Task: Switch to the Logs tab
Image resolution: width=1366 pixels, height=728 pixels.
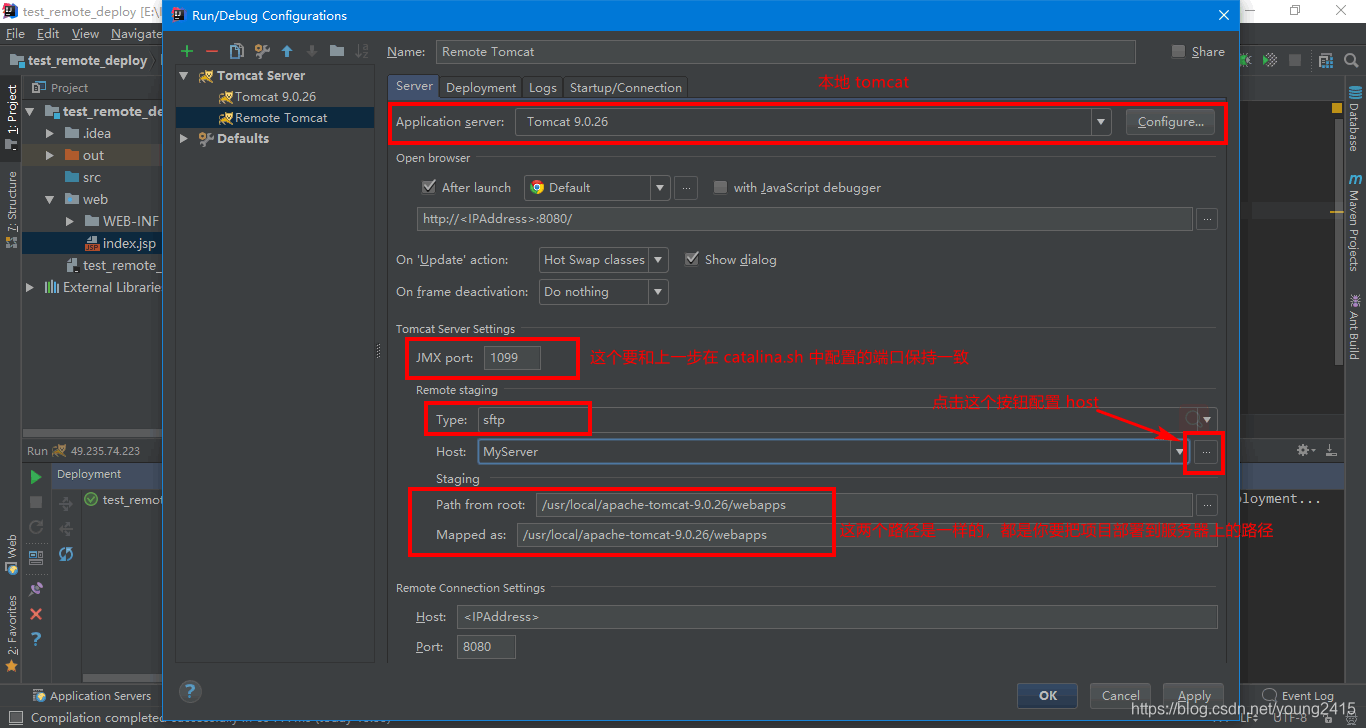Action: coord(543,87)
